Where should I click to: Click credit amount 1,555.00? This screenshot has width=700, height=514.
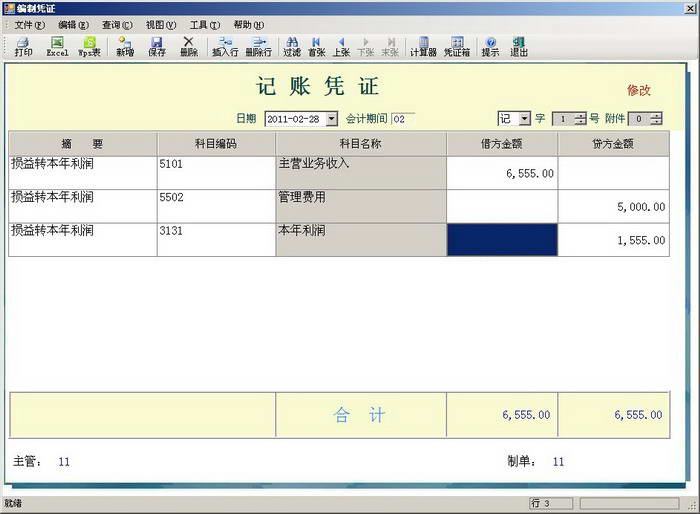pos(613,240)
